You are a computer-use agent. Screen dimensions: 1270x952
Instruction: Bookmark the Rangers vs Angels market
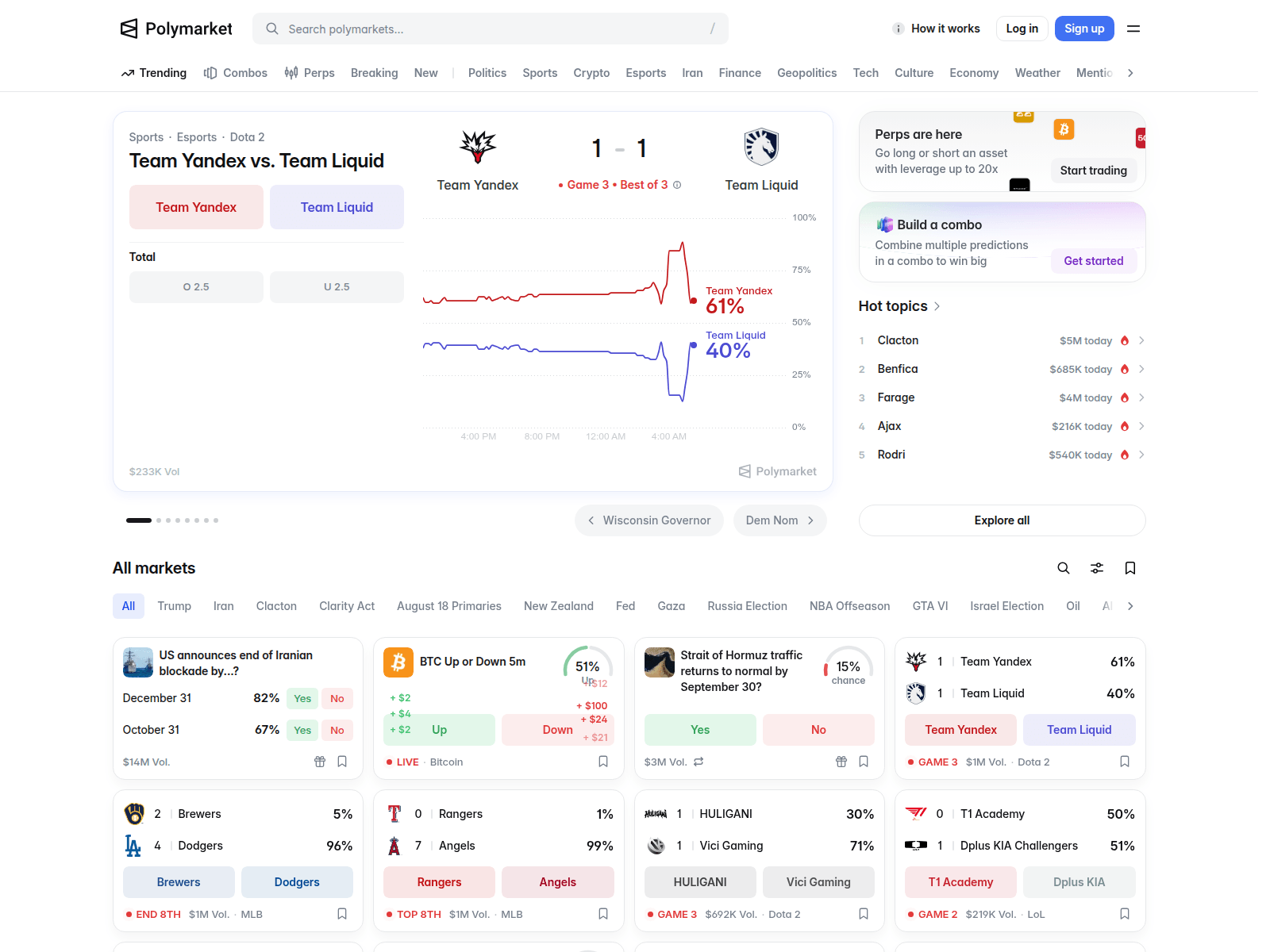click(x=603, y=914)
